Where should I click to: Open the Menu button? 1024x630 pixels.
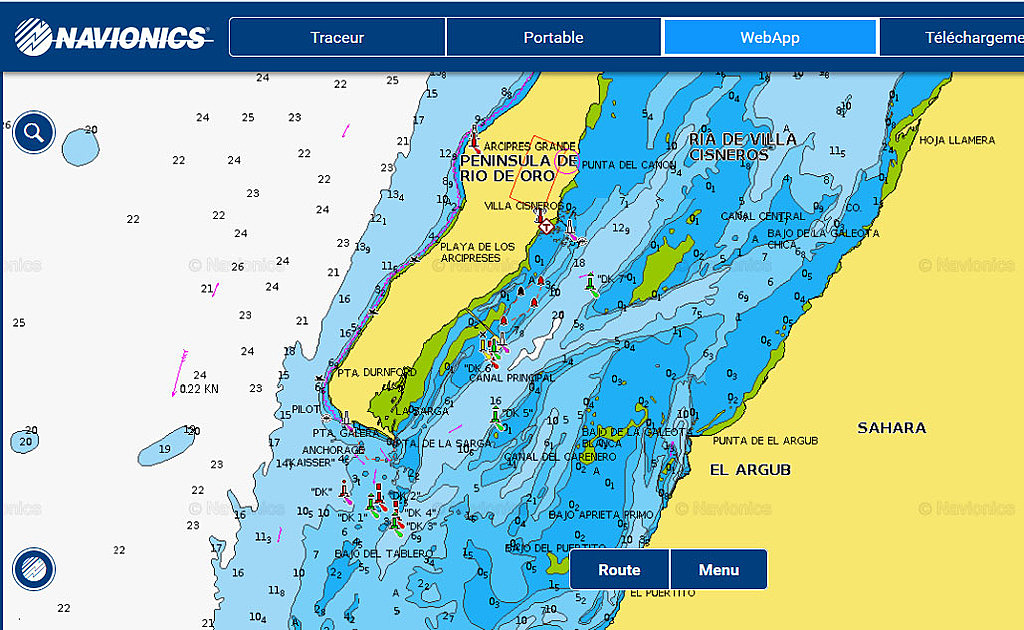718,569
